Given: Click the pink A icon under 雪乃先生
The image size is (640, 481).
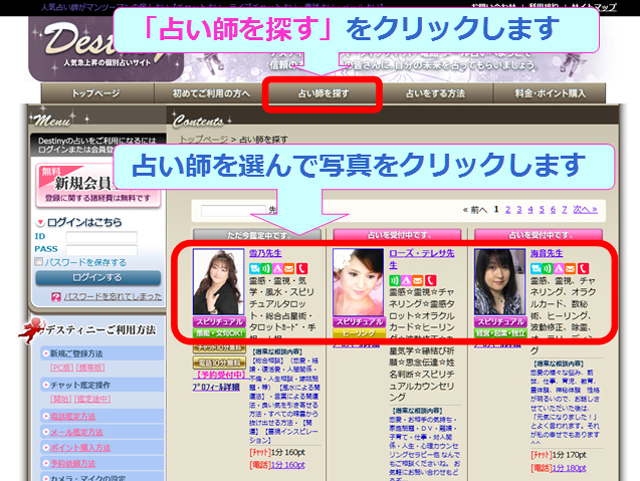Looking at the screenshot, I should 278,269.
